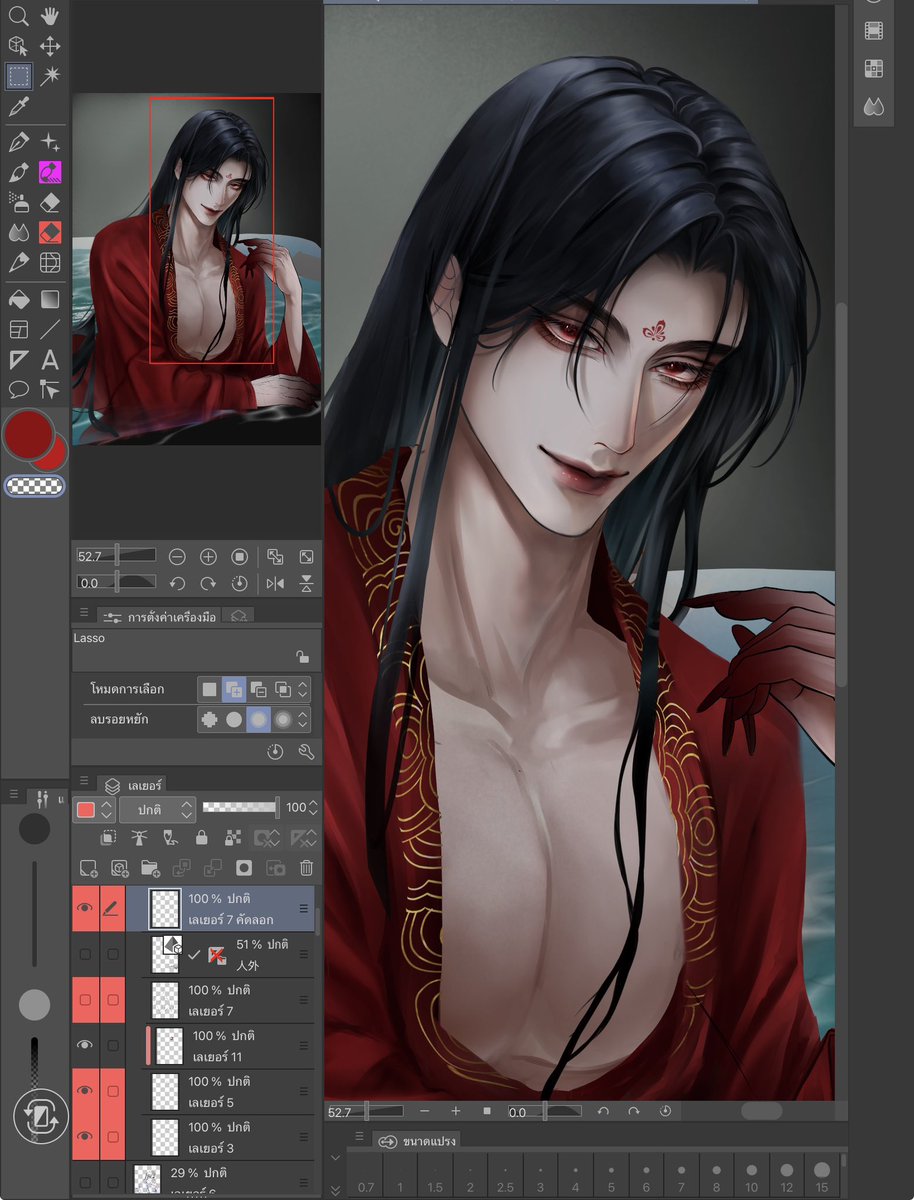Pick brush size 15 preset
Image resolution: width=914 pixels, height=1200 pixels.
click(822, 1177)
